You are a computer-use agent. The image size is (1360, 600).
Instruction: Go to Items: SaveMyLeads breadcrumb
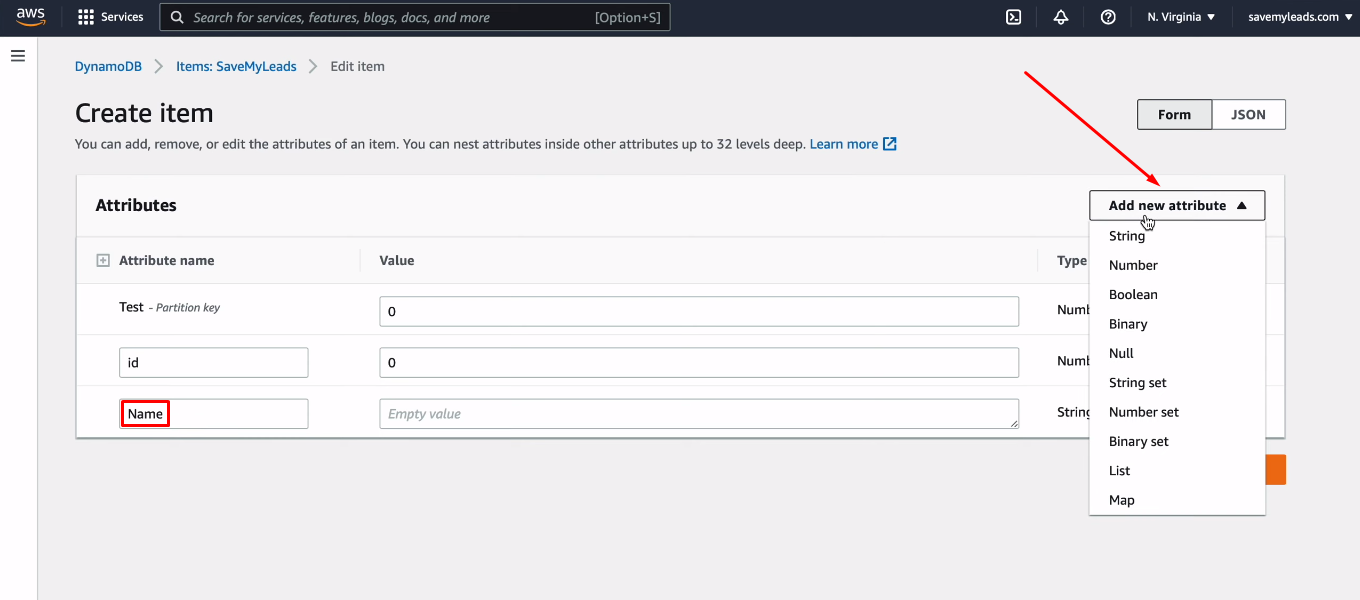pos(236,66)
